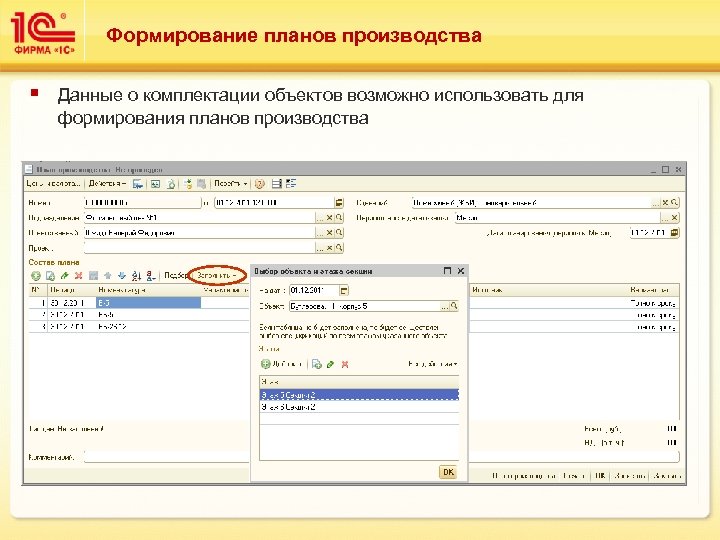Screen dimensions: 720x540
Task: Close the Выбор объекта dialog
Action: point(461,271)
